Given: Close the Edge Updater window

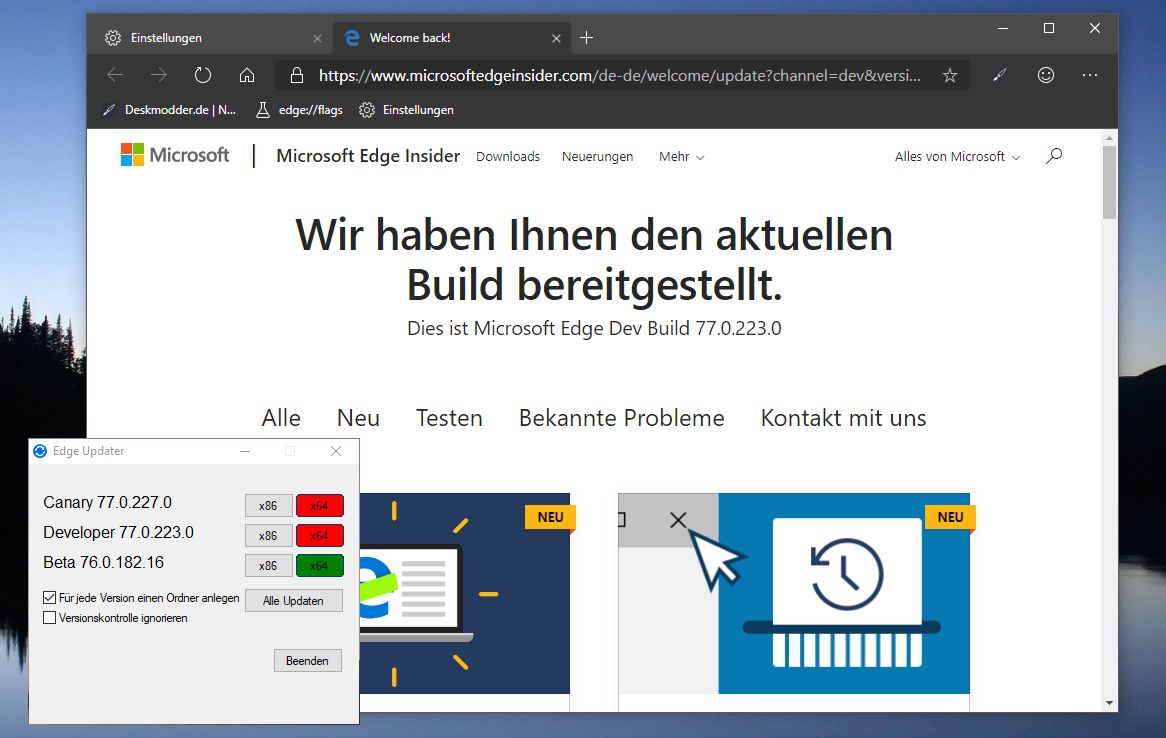Looking at the screenshot, I should click(336, 451).
